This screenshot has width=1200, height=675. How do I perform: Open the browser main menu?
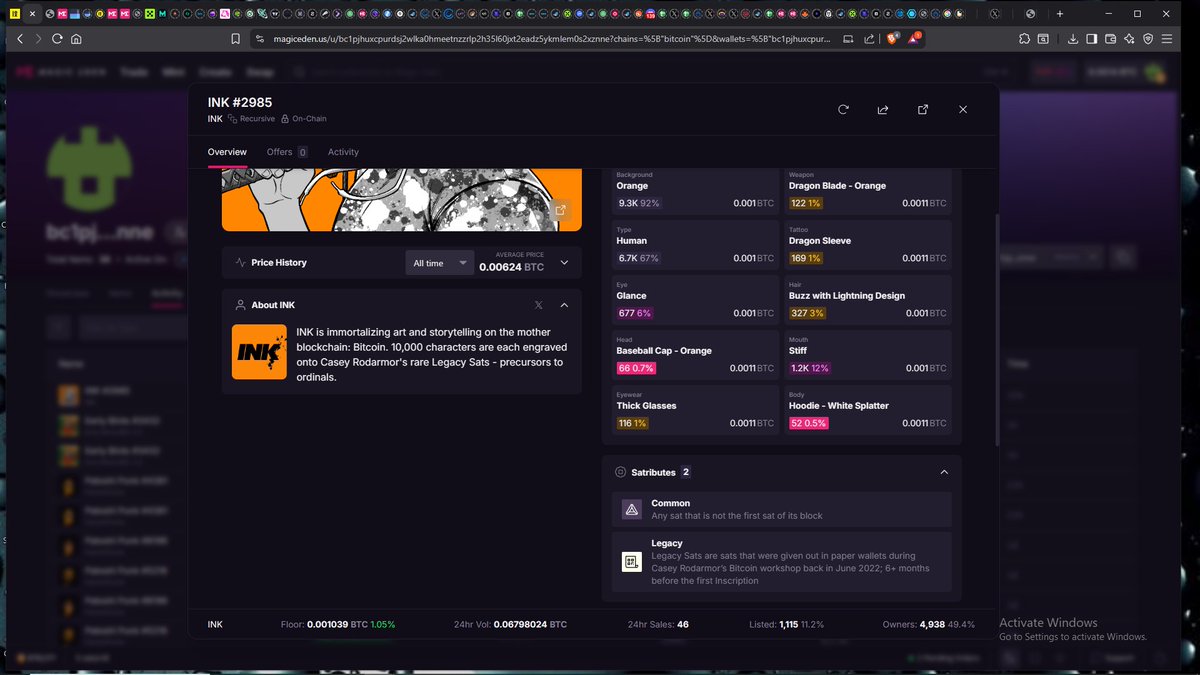(1167, 39)
